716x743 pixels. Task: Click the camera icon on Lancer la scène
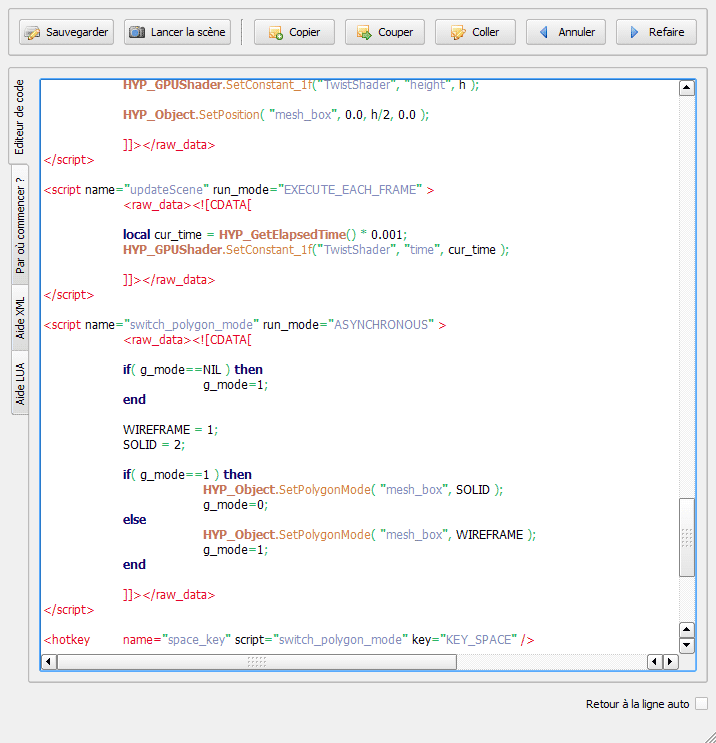(x=137, y=32)
